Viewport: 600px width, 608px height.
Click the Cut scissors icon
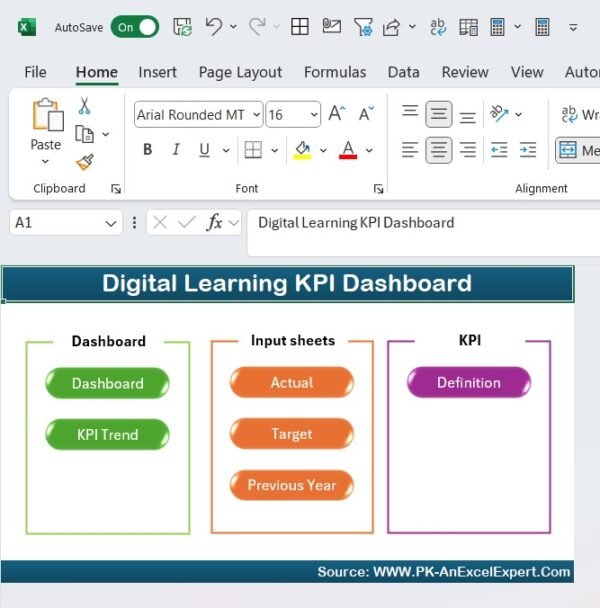tap(84, 106)
